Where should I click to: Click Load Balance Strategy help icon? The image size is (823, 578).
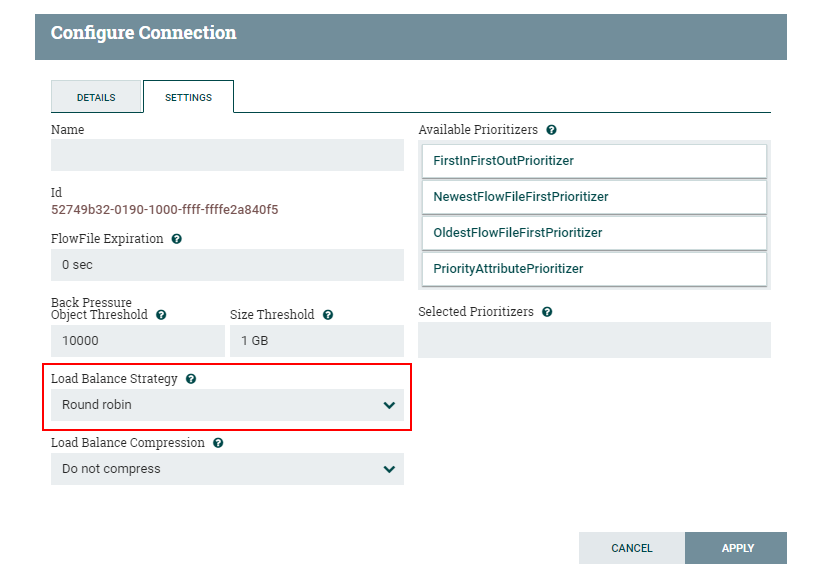pos(191,379)
